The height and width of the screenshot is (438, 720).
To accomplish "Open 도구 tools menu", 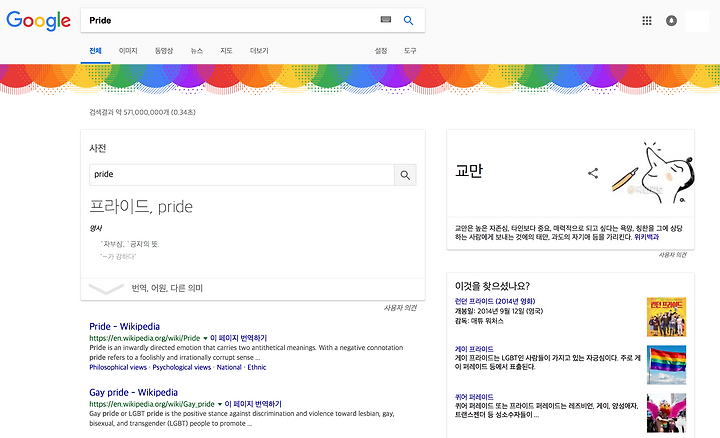I will click(x=410, y=51).
